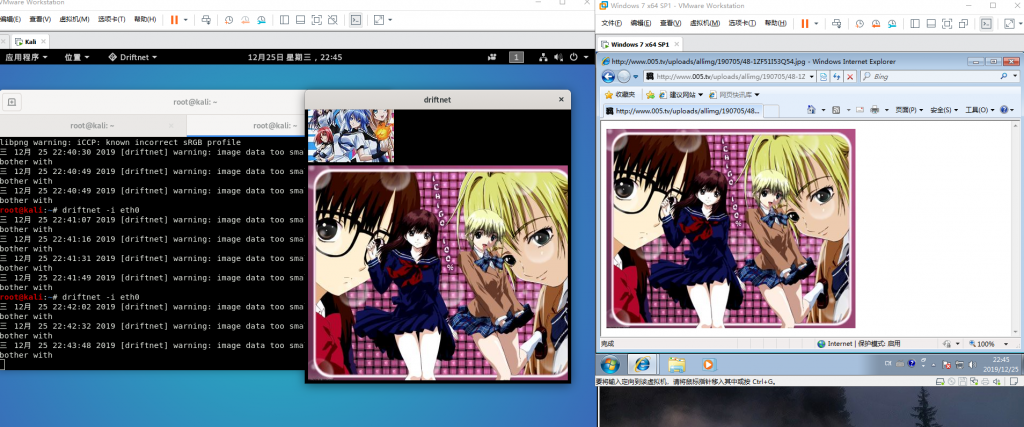
Task: Click the new tab button in the Kali terminal
Action: 12,102
